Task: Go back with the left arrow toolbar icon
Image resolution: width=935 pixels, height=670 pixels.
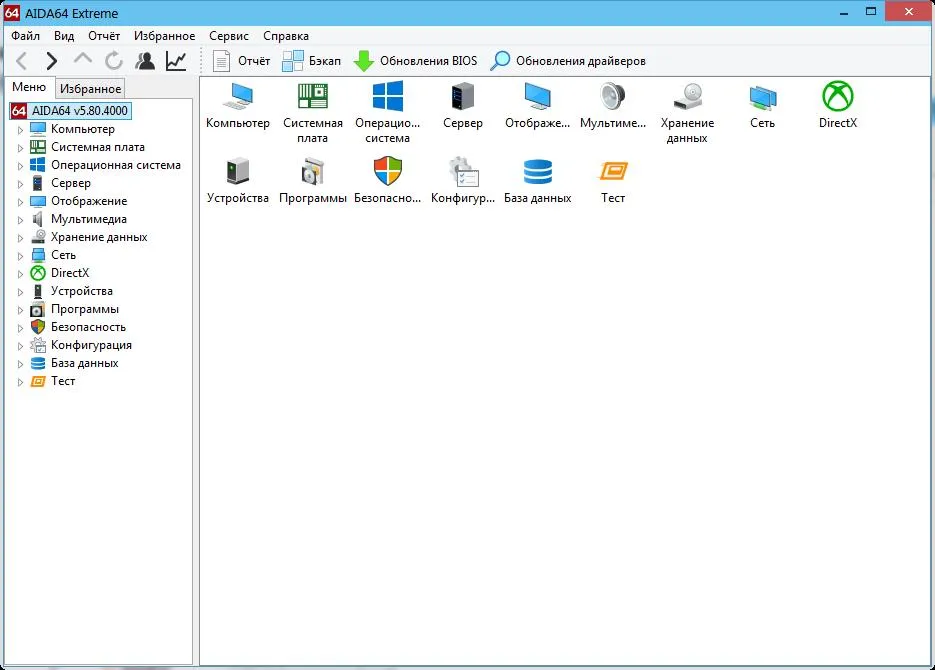Action: pyautogui.click(x=21, y=61)
